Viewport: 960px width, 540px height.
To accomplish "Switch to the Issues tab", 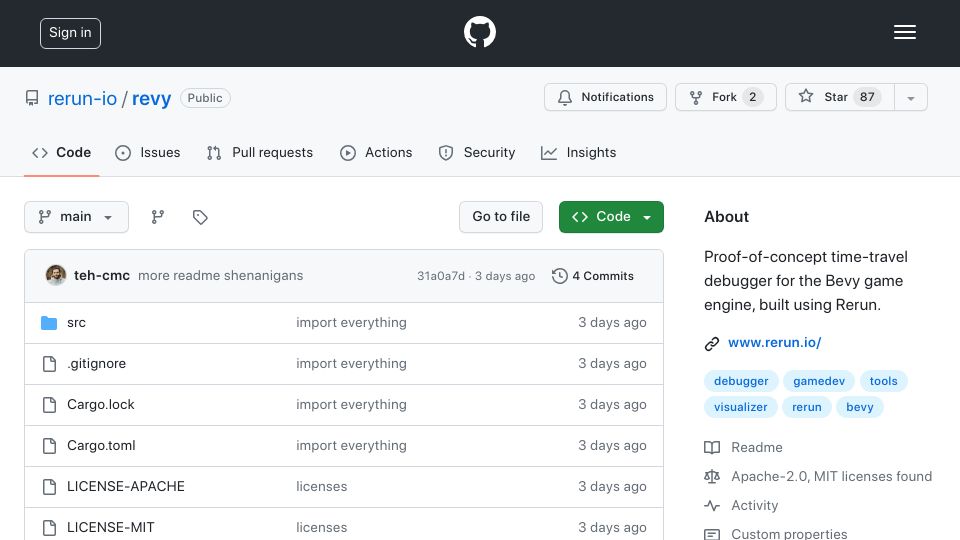I will tap(148, 152).
